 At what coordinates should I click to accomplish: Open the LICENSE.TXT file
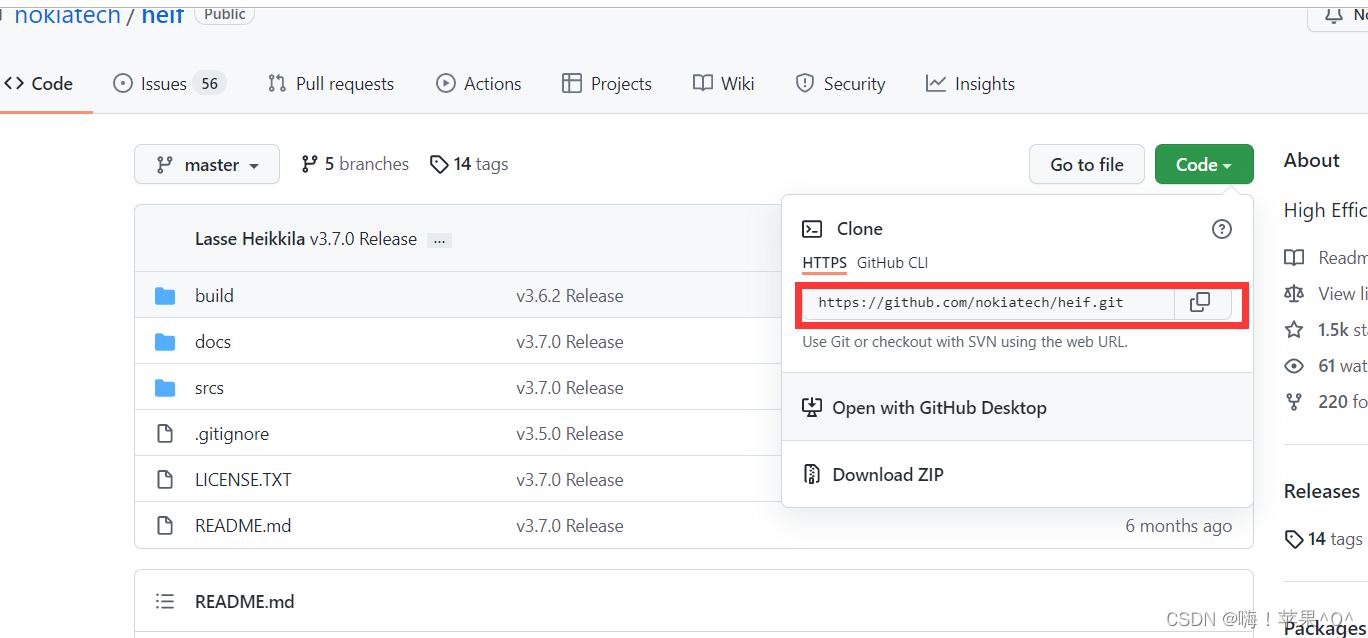(x=243, y=480)
